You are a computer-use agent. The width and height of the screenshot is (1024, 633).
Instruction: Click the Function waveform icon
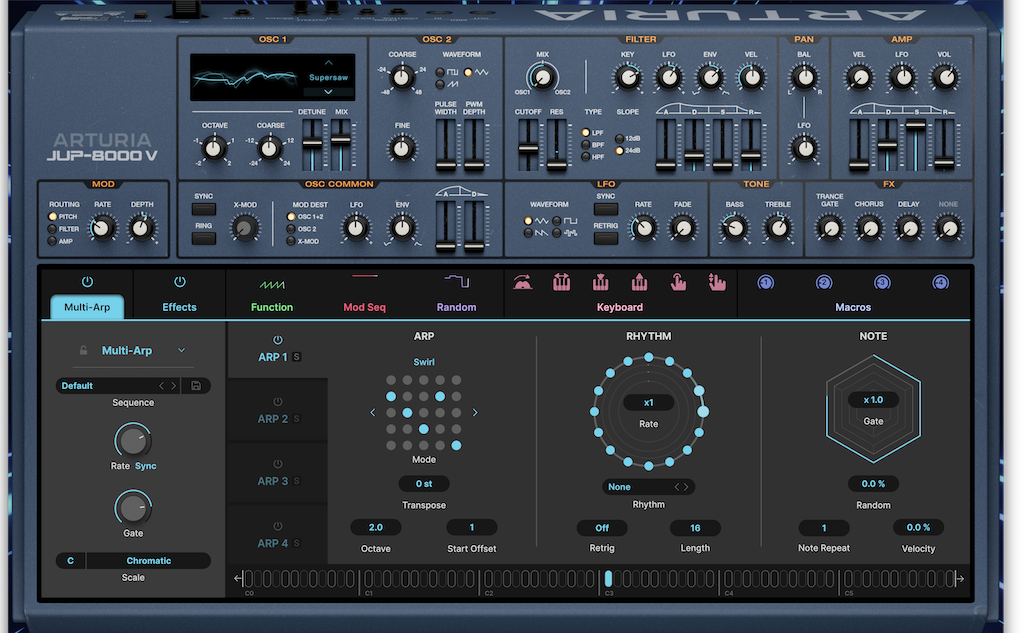point(272,285)
